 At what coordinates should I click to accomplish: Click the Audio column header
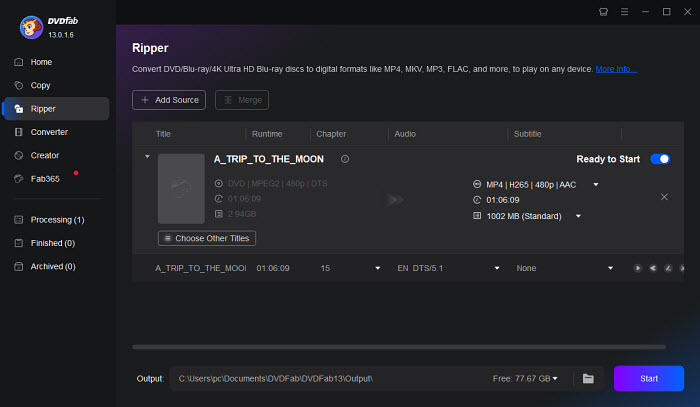pyautogui.click(x=405, y=134)
